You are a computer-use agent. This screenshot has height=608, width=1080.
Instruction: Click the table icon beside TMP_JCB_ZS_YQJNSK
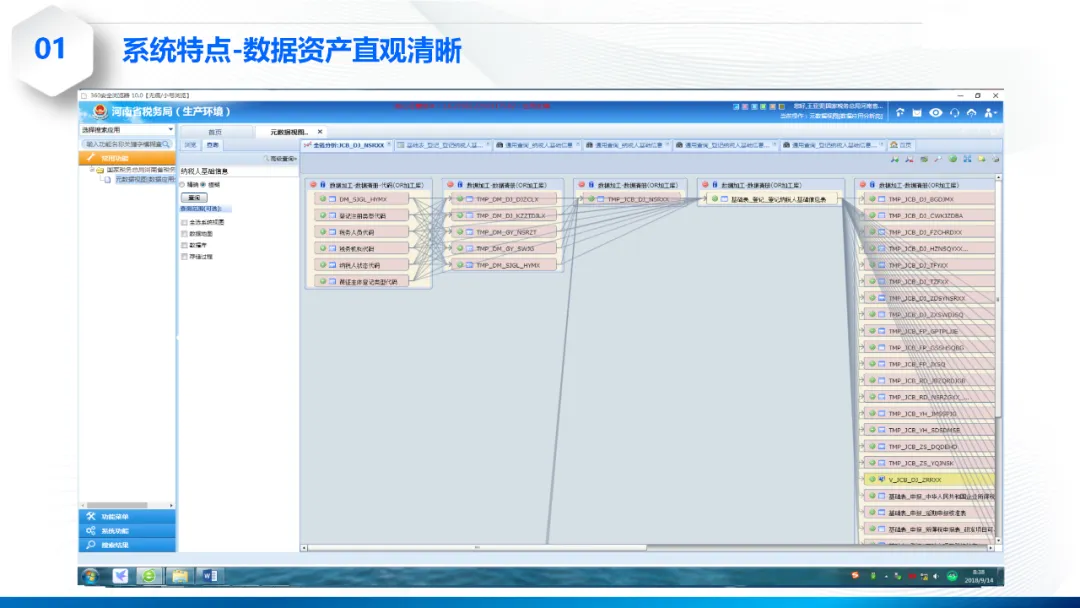click(x=882, y=463)
